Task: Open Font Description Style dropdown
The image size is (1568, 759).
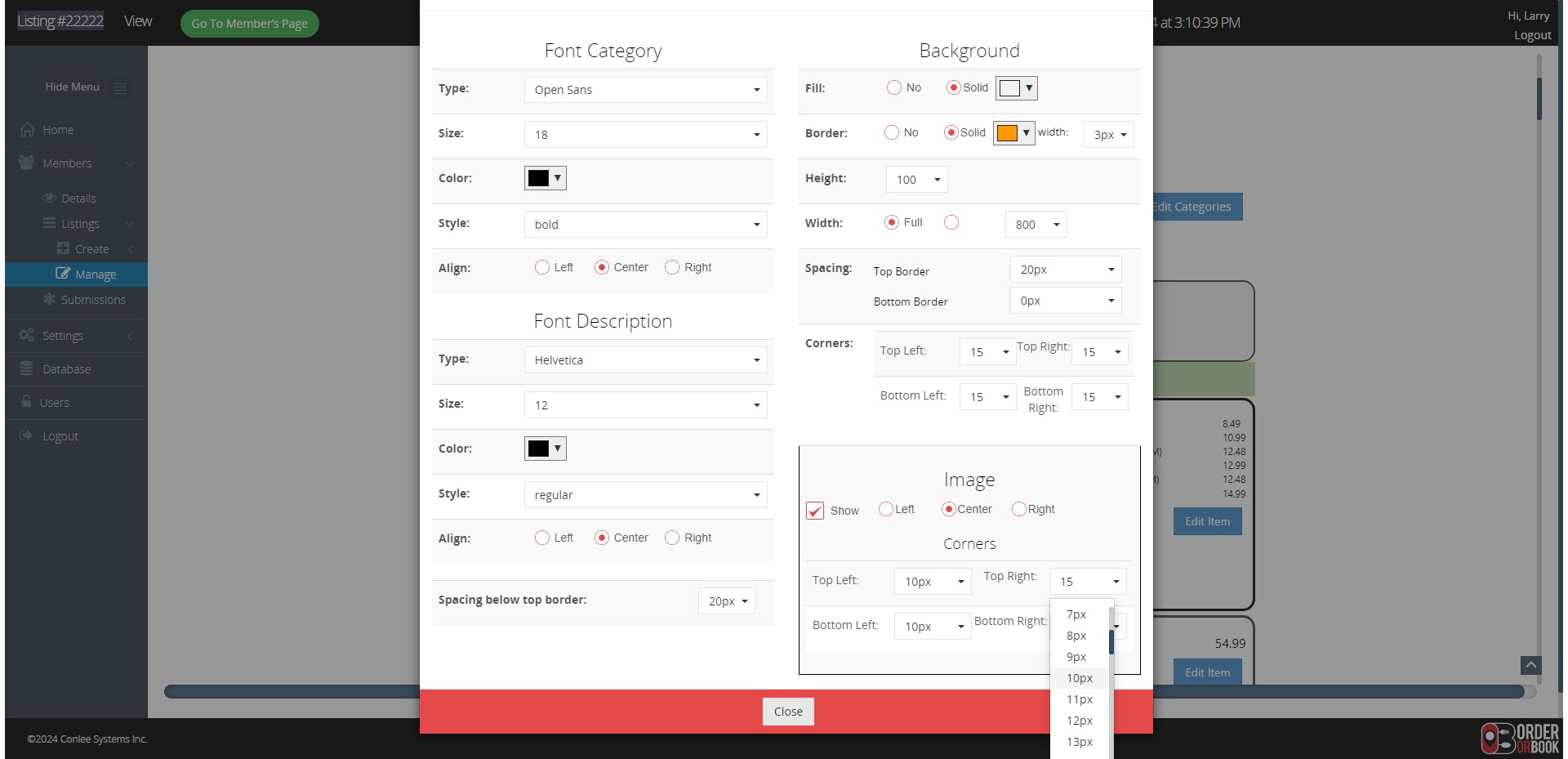Action: click(645, 495)
